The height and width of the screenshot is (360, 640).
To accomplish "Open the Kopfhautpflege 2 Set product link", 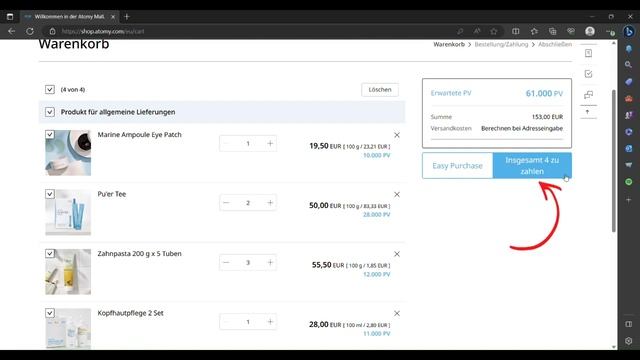I will point(130,313).
